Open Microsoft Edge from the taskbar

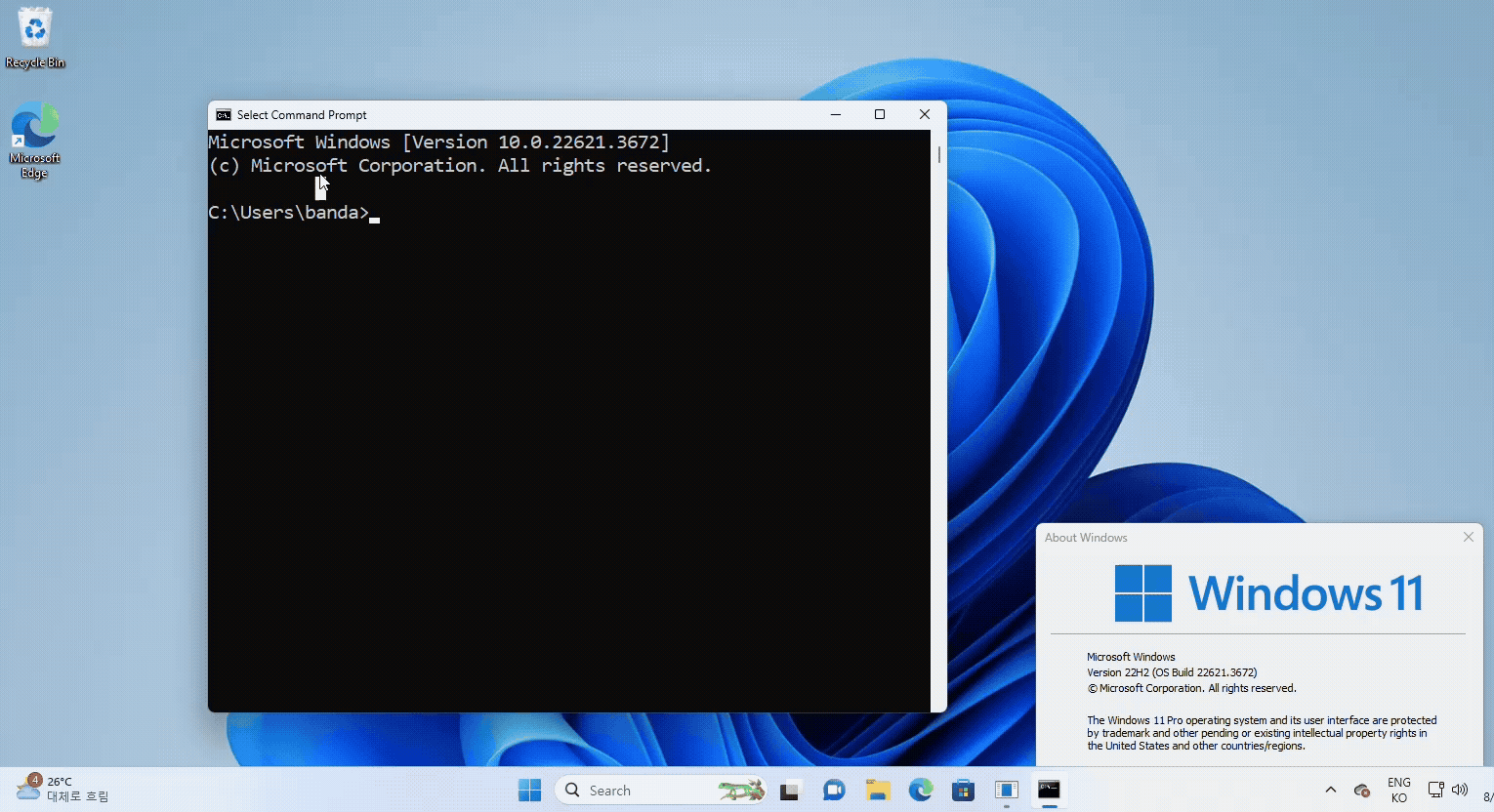[x=921, y=791]
